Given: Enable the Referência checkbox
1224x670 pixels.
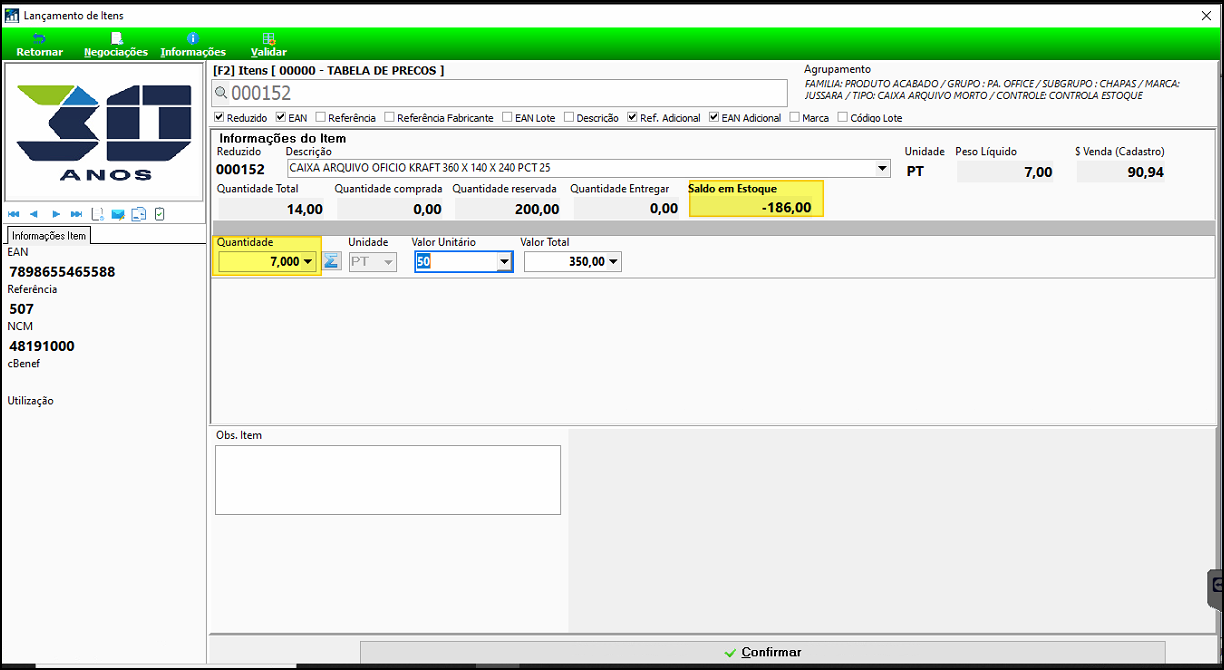Looking at the screenshot, I should [320, 118].
